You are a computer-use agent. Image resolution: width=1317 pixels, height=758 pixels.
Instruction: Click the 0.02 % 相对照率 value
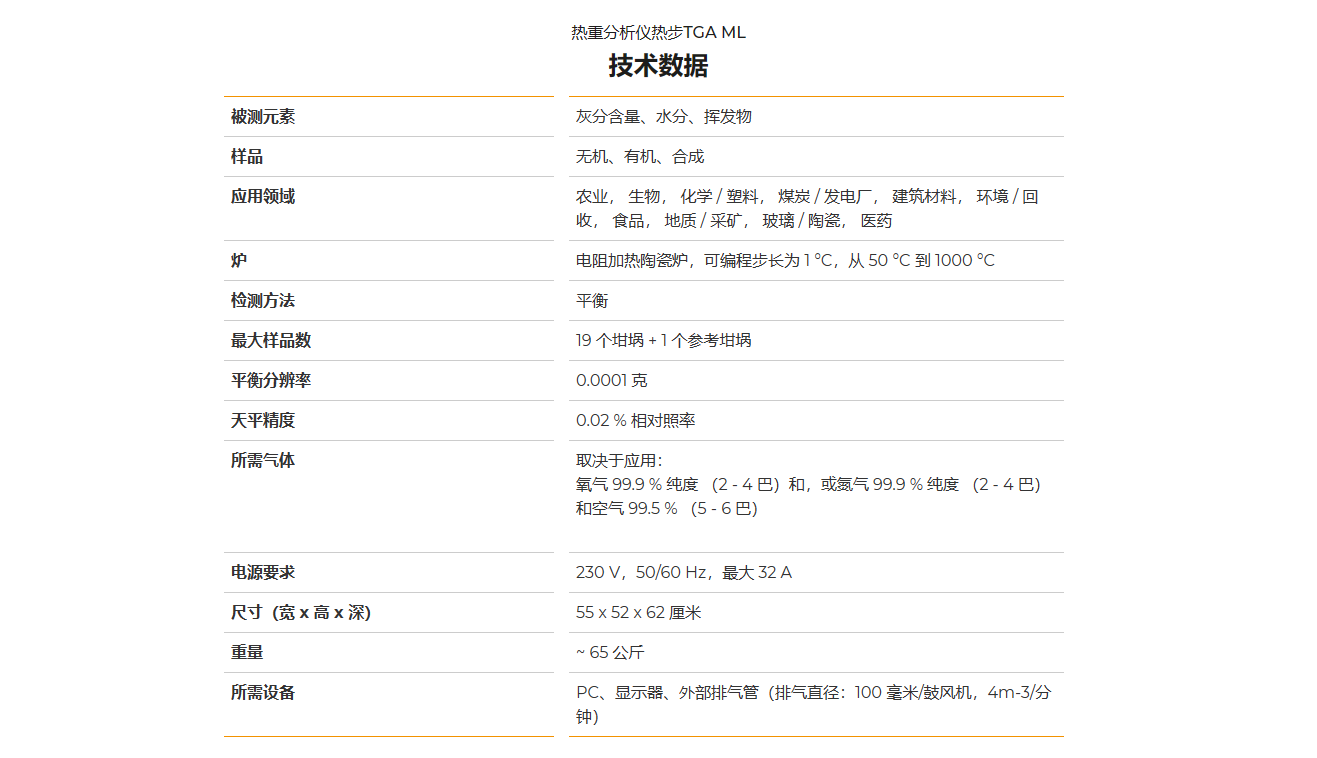point(635,421)
